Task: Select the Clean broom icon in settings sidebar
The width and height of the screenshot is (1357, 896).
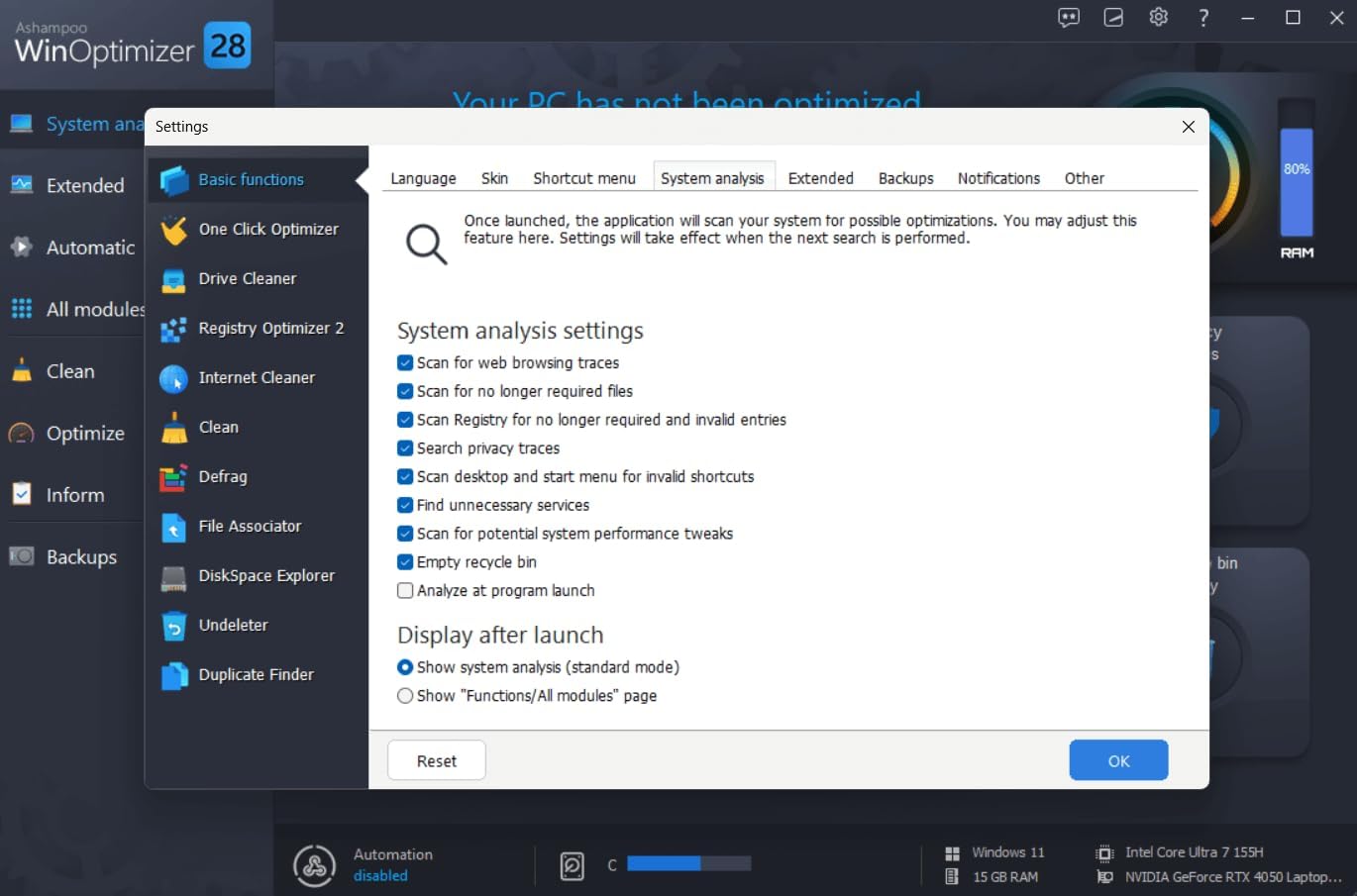Action: click(173, 427)
